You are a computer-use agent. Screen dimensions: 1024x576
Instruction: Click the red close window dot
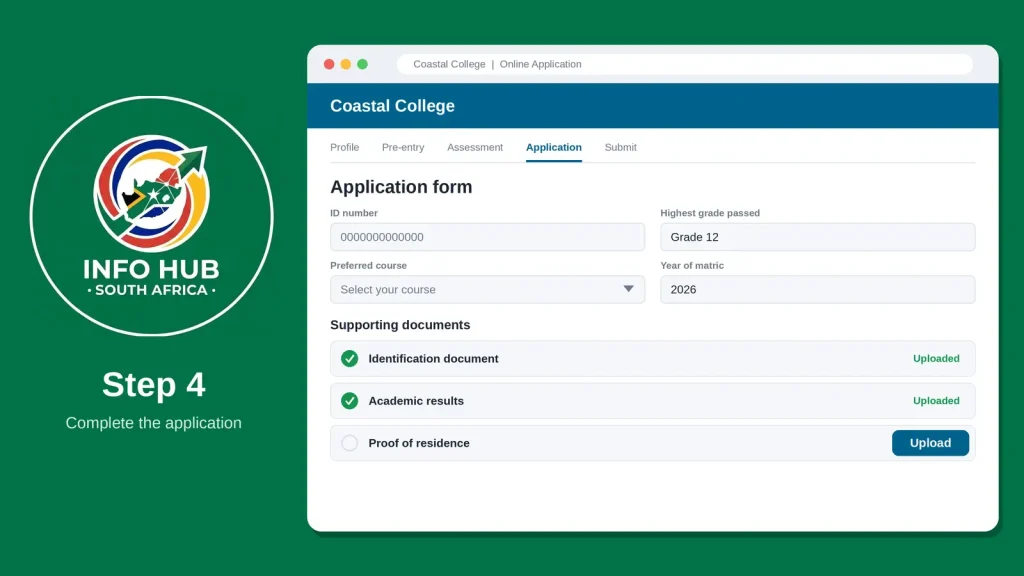pyautogui.click(x=329, y=64)
